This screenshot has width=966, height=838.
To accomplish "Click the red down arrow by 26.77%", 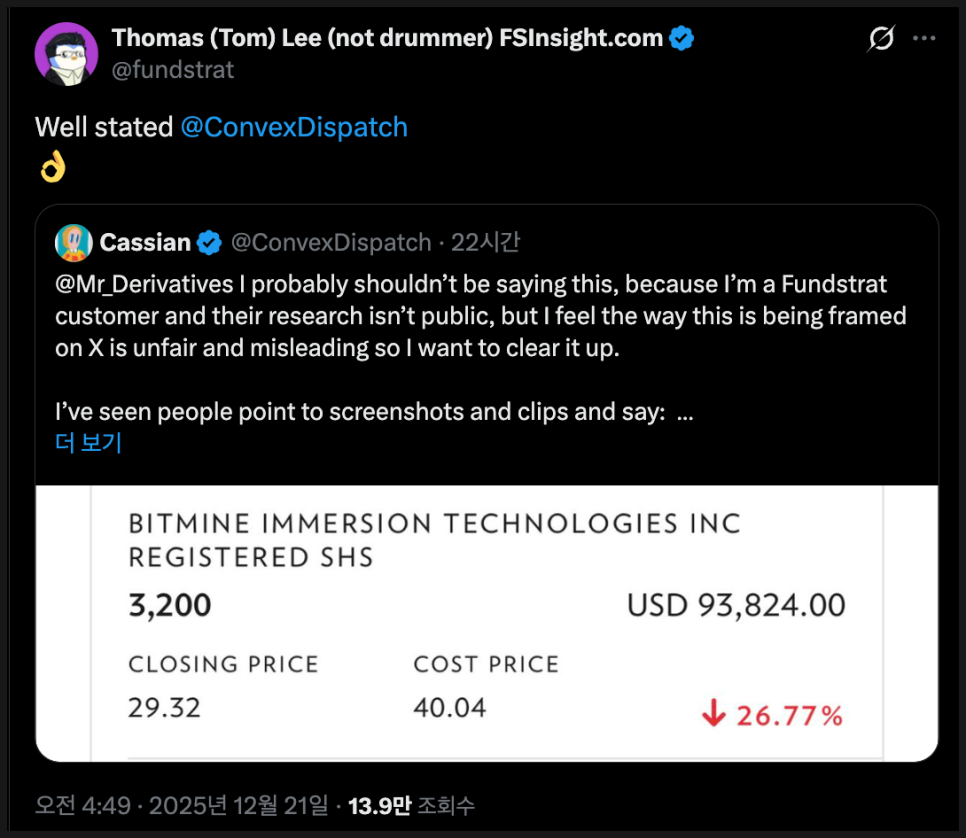I will pyautogui.click(x=713, y=715).
